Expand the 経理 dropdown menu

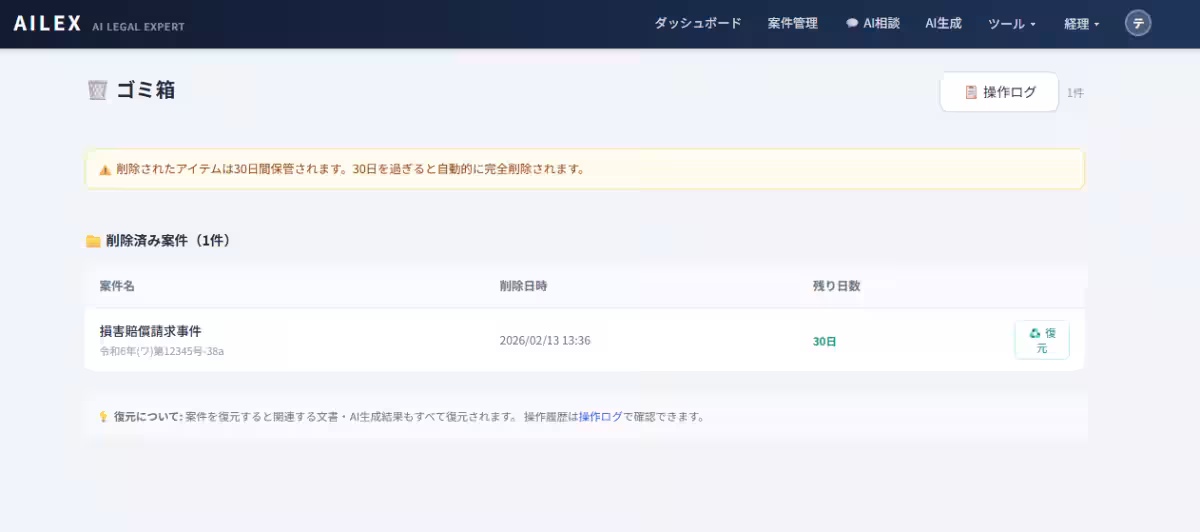(x=1081, y=24)
